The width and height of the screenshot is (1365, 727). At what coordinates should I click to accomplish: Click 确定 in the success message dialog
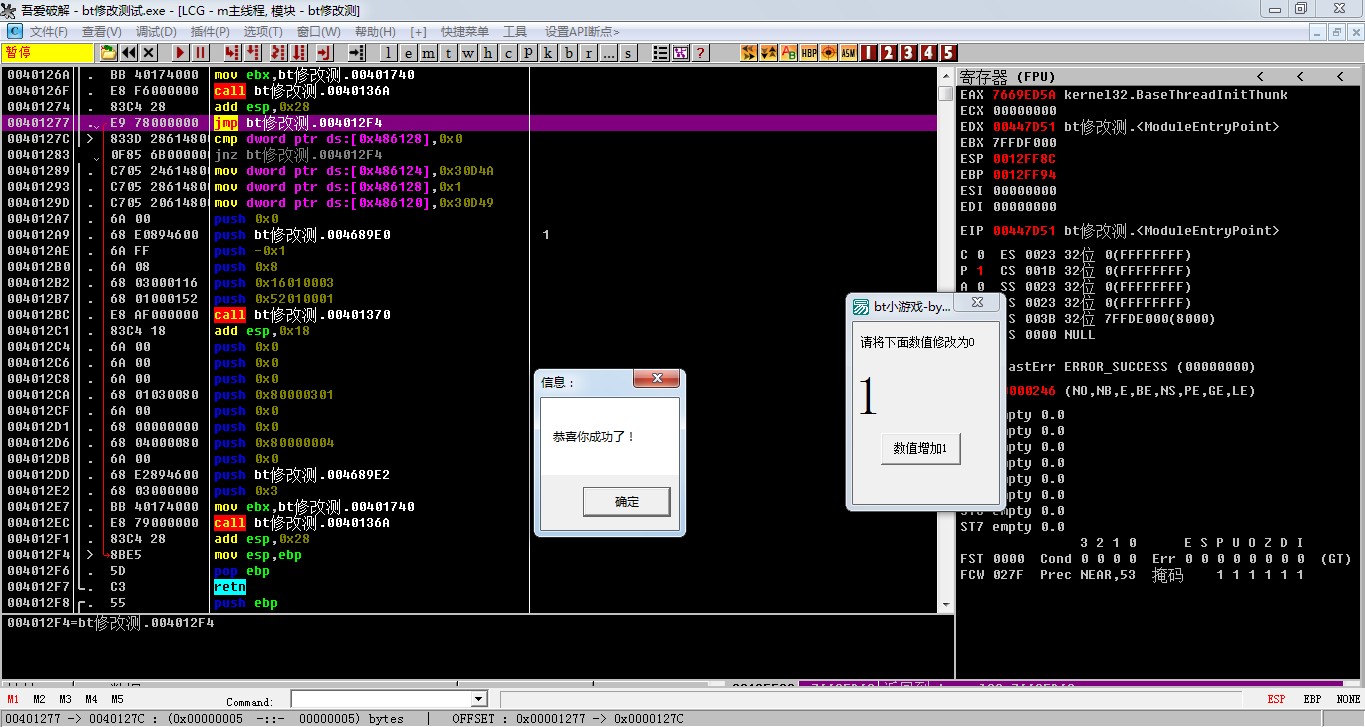(626, 502)
